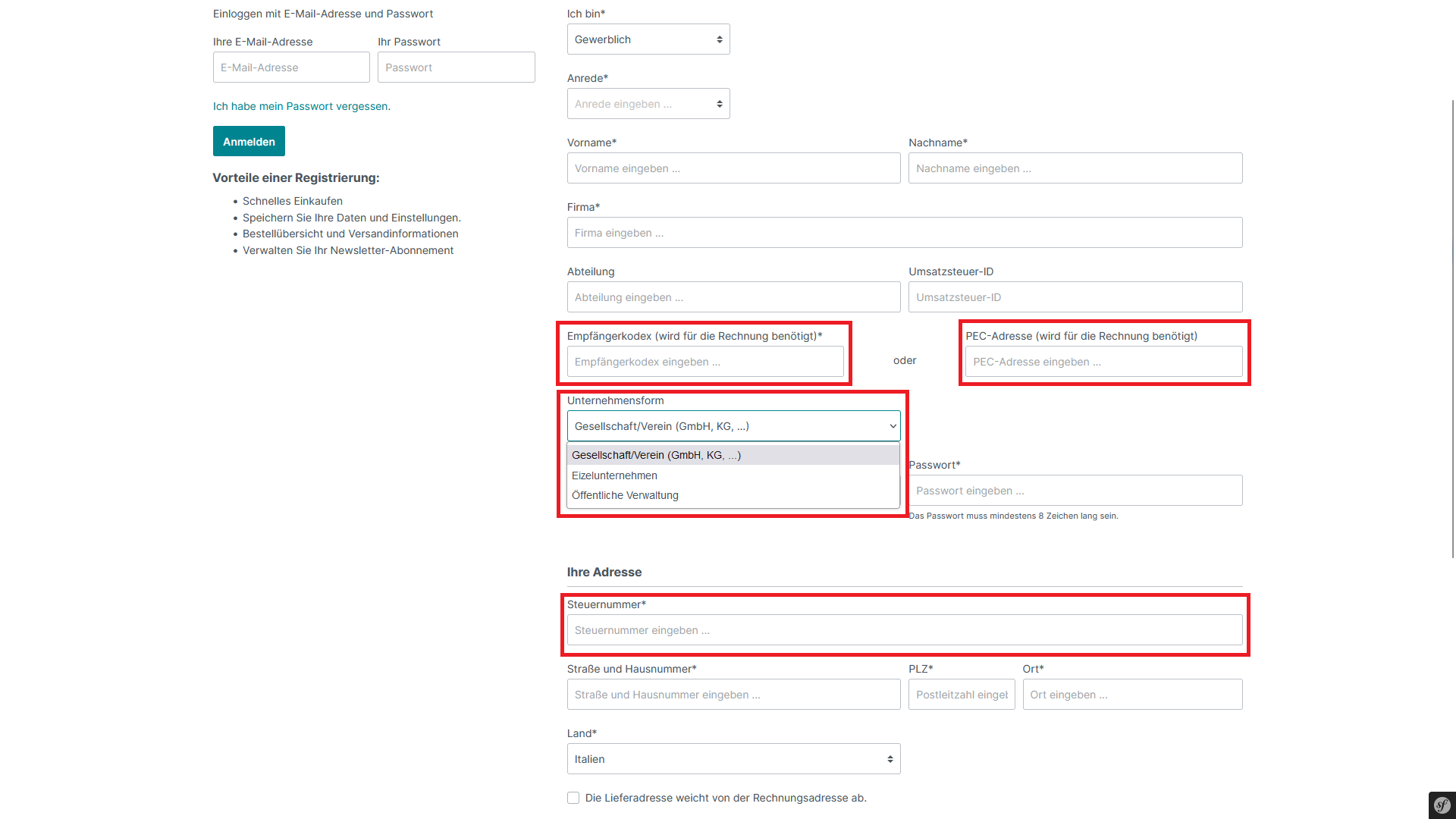Click 'Bestellübersicht und Versandinformationen' list item
The width and height of the screenshot is (1456, 819).
pos(350,234)
